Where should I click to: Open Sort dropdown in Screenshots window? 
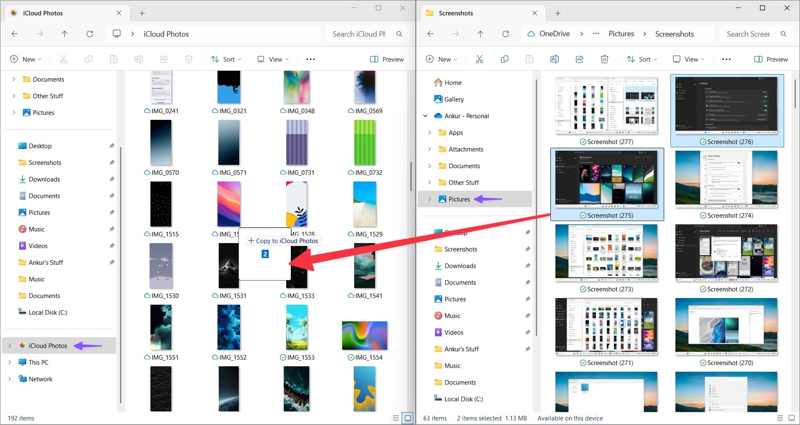point(642,59)
